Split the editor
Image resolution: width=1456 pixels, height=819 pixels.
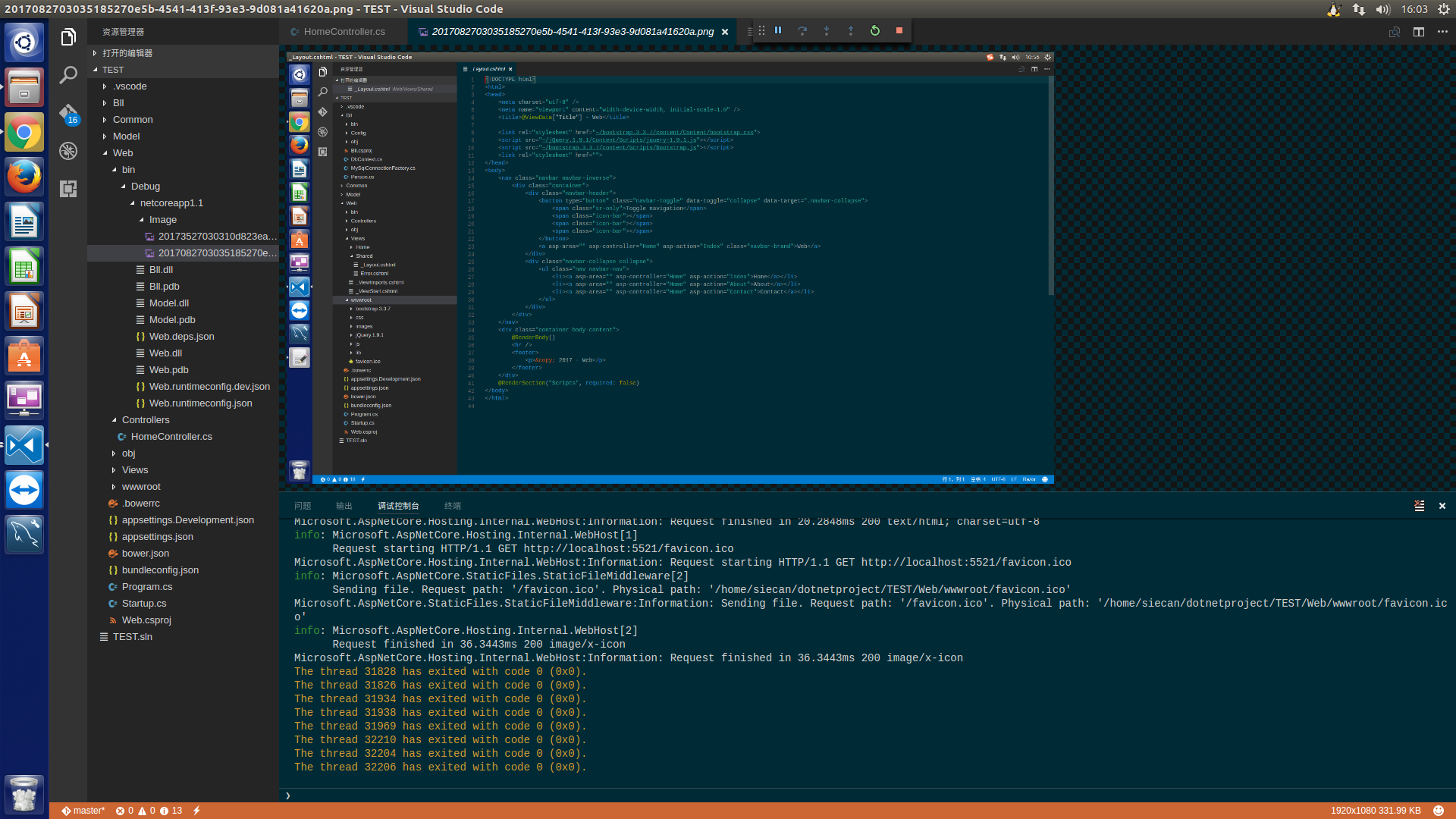1419,32
